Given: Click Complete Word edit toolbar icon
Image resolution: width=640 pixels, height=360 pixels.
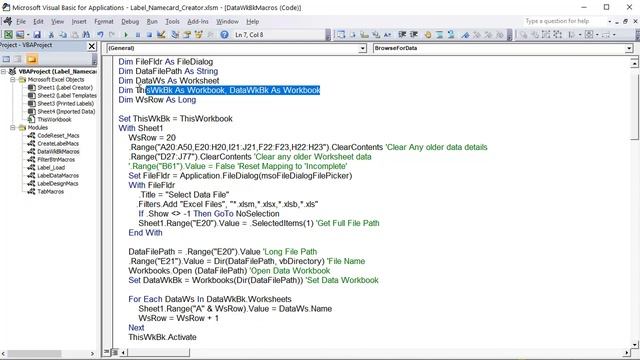Looking at the screenshot, I should (387, 35).
